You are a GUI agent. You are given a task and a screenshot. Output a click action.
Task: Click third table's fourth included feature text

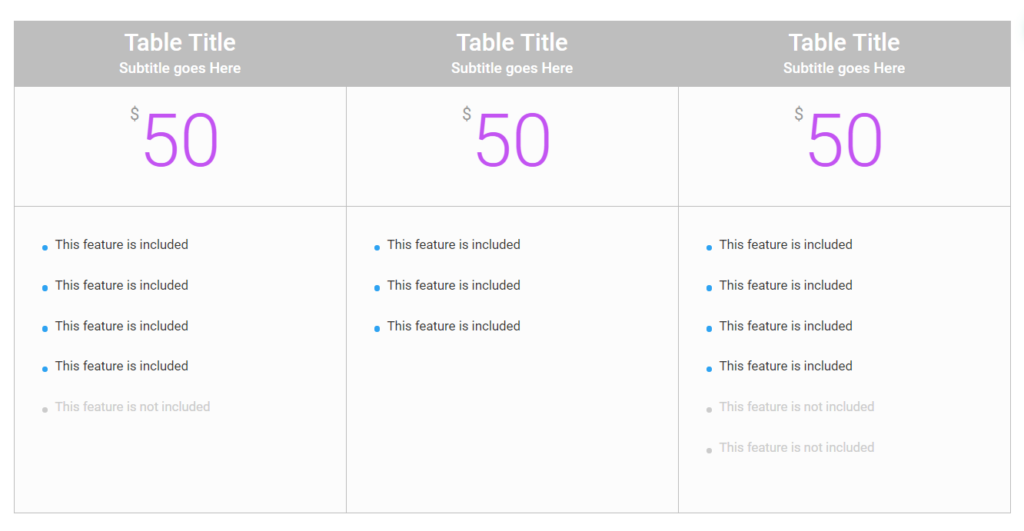[786, 366]
